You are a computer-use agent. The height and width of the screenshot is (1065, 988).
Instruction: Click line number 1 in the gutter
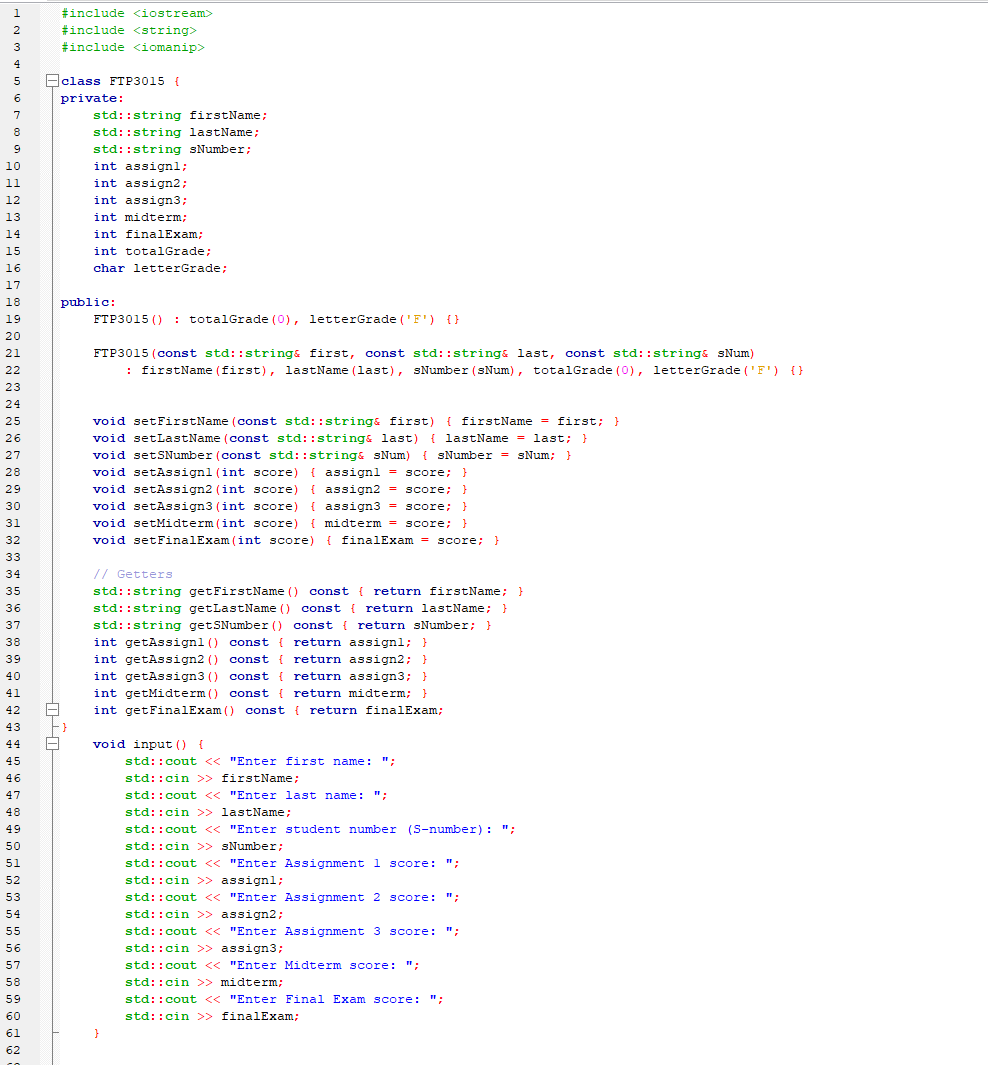16,13
